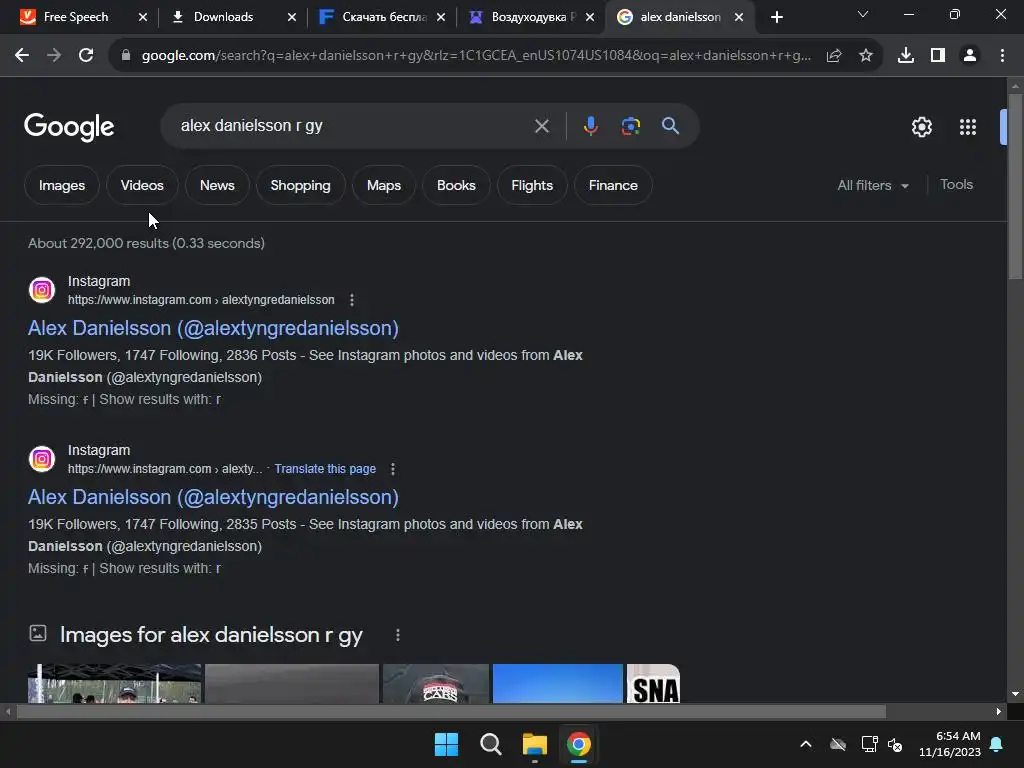Filter results by Books
1024x768 pixels.
456,185
